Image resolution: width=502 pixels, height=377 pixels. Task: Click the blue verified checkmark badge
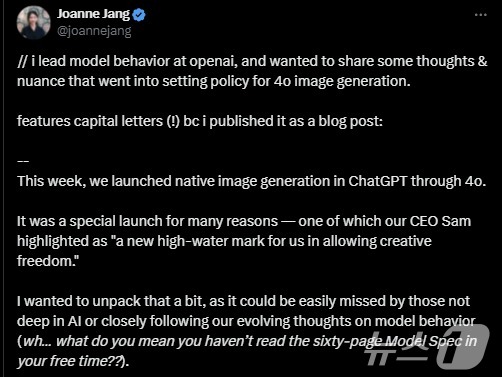click(139, 15)
